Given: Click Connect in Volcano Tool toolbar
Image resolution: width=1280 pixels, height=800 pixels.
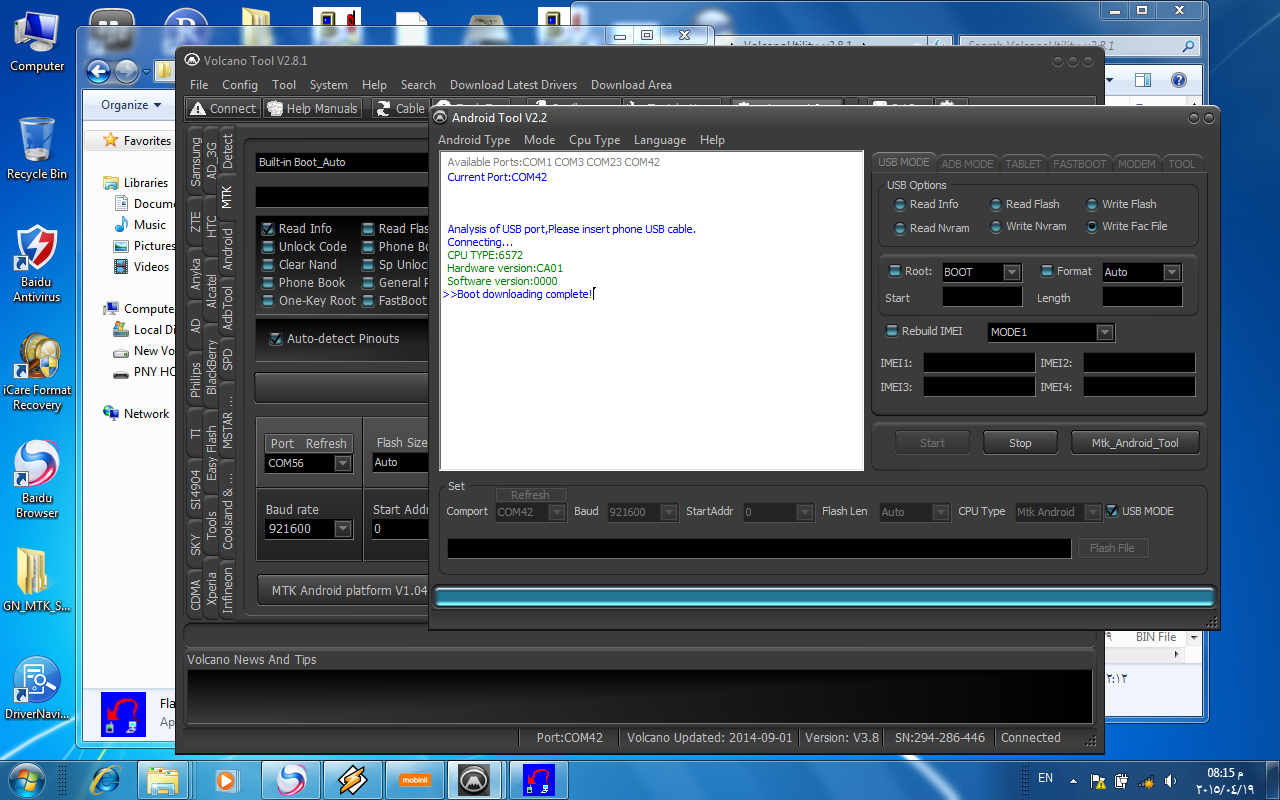Looking at the screenshot, I should [x=224, y=108].
